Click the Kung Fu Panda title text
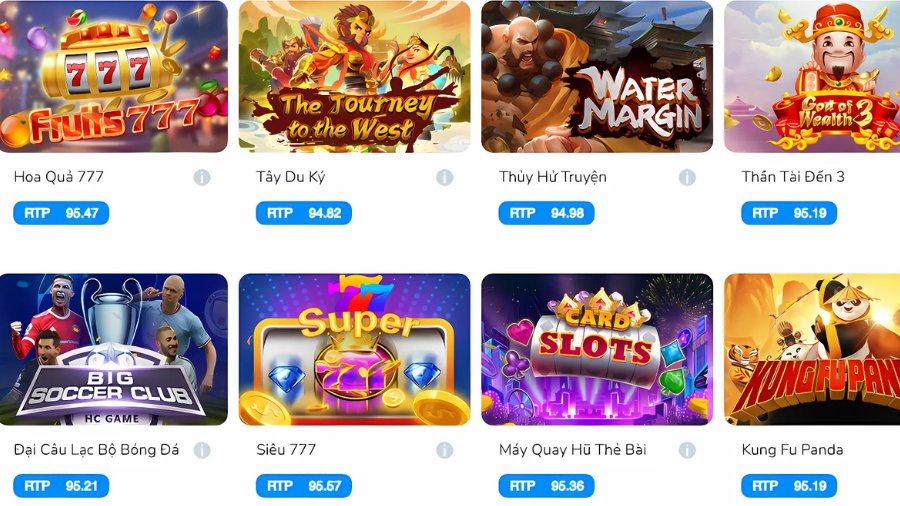The width and height of the screenshot is (900, 506). click(x=792, y=450)
